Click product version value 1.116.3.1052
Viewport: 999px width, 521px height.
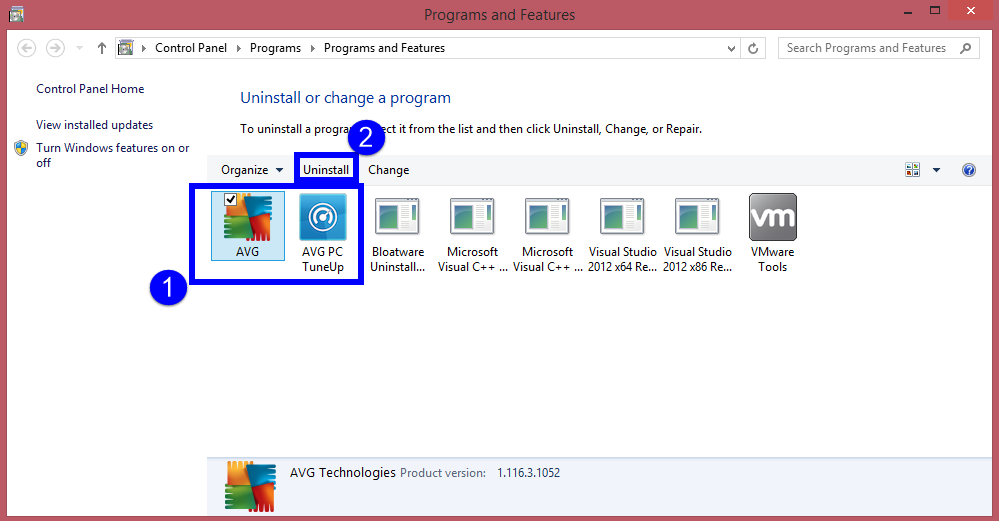tap(528, 473)
